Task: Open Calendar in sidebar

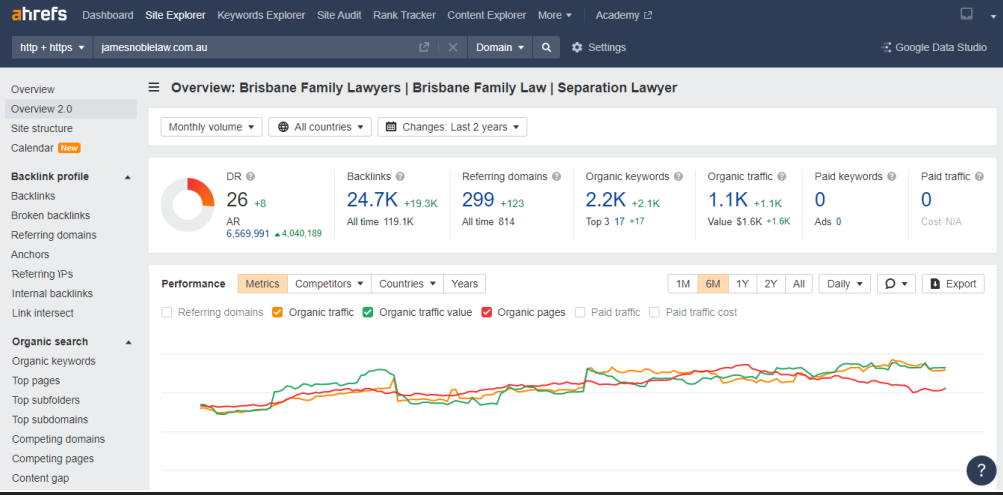Action: point(33,148)
